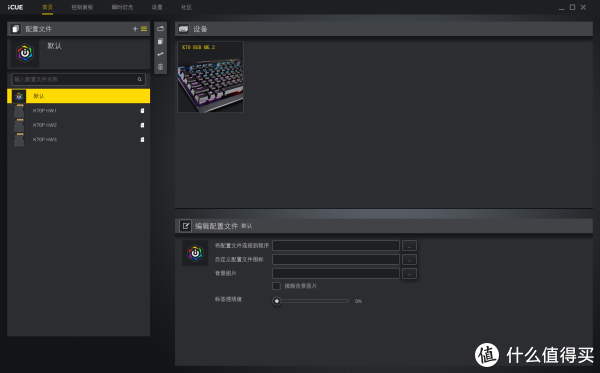This screenshot has width=600, height=373.
Task: Delete profile using the trash icon
Action: pos(160,67)
